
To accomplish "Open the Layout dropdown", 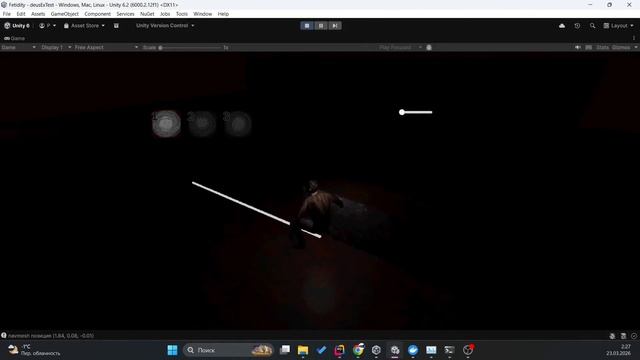I will pos(618,26).
